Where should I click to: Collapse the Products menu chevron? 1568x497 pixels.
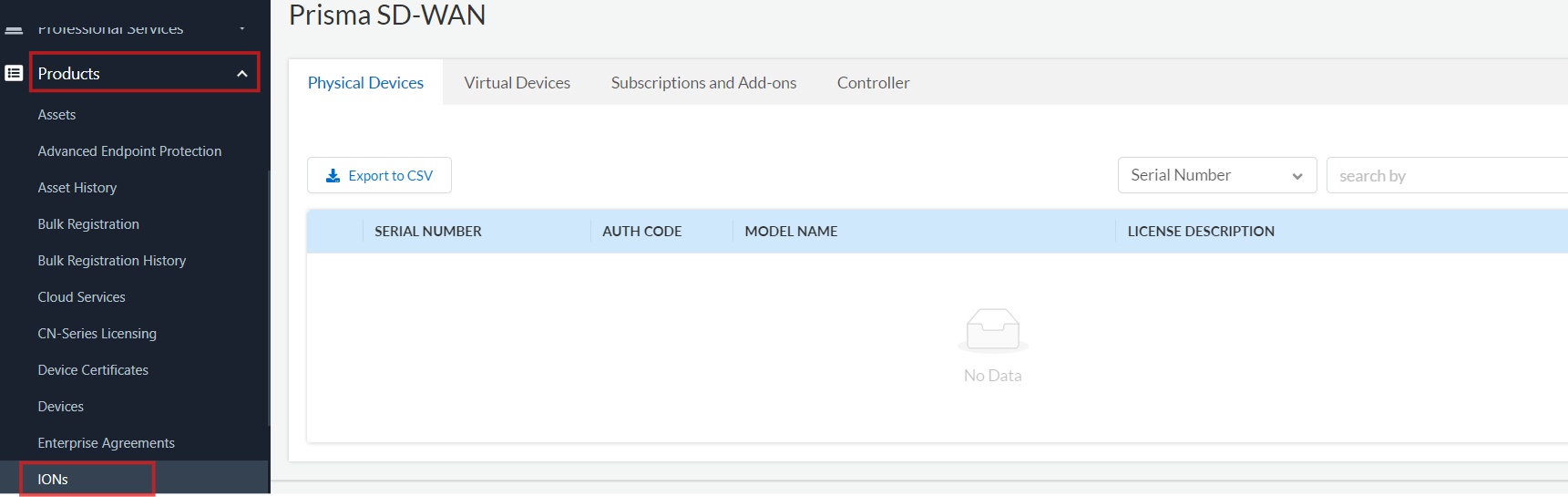(x=242, y=74)
